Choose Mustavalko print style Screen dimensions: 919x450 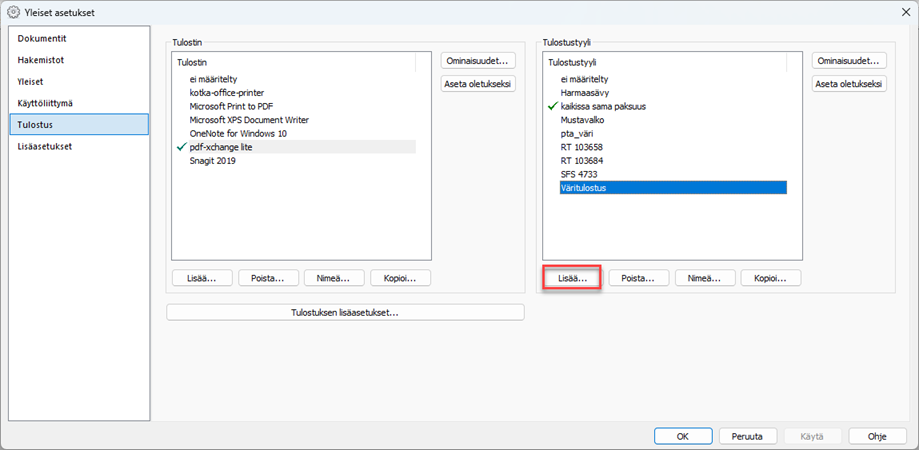[582, 119]
